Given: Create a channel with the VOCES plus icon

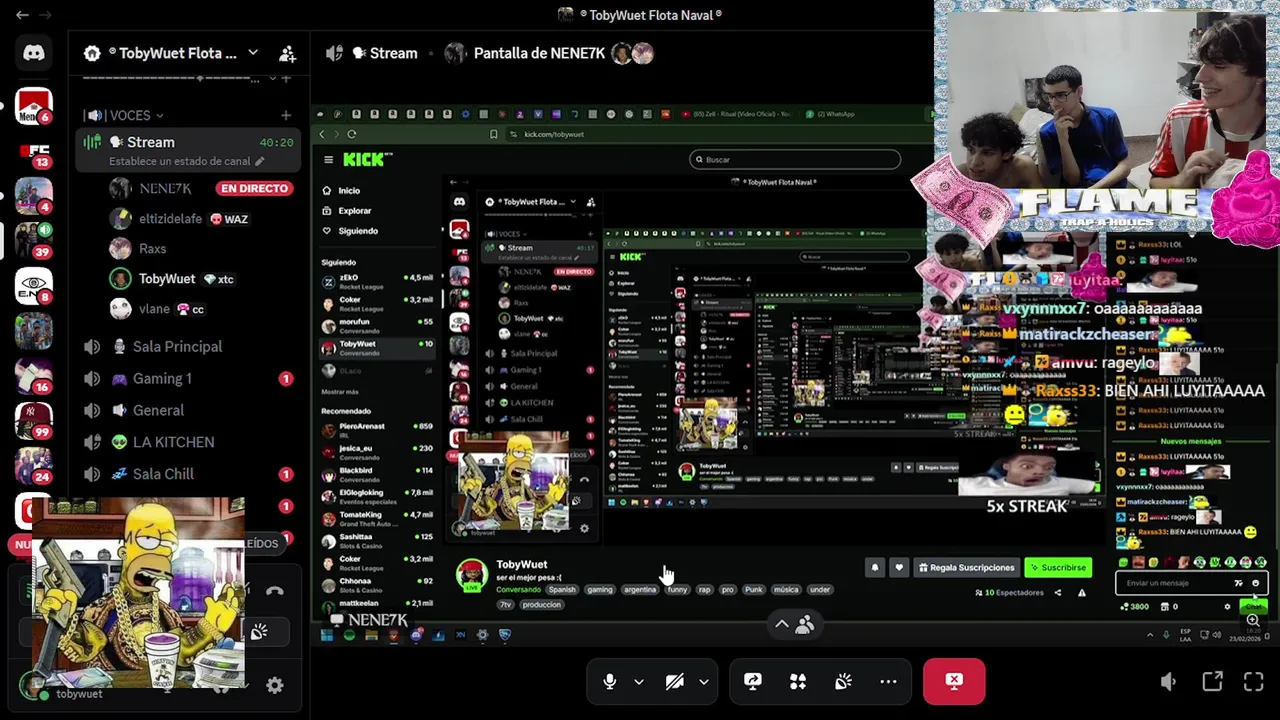Looking at the screenshot, I should 286,115.
